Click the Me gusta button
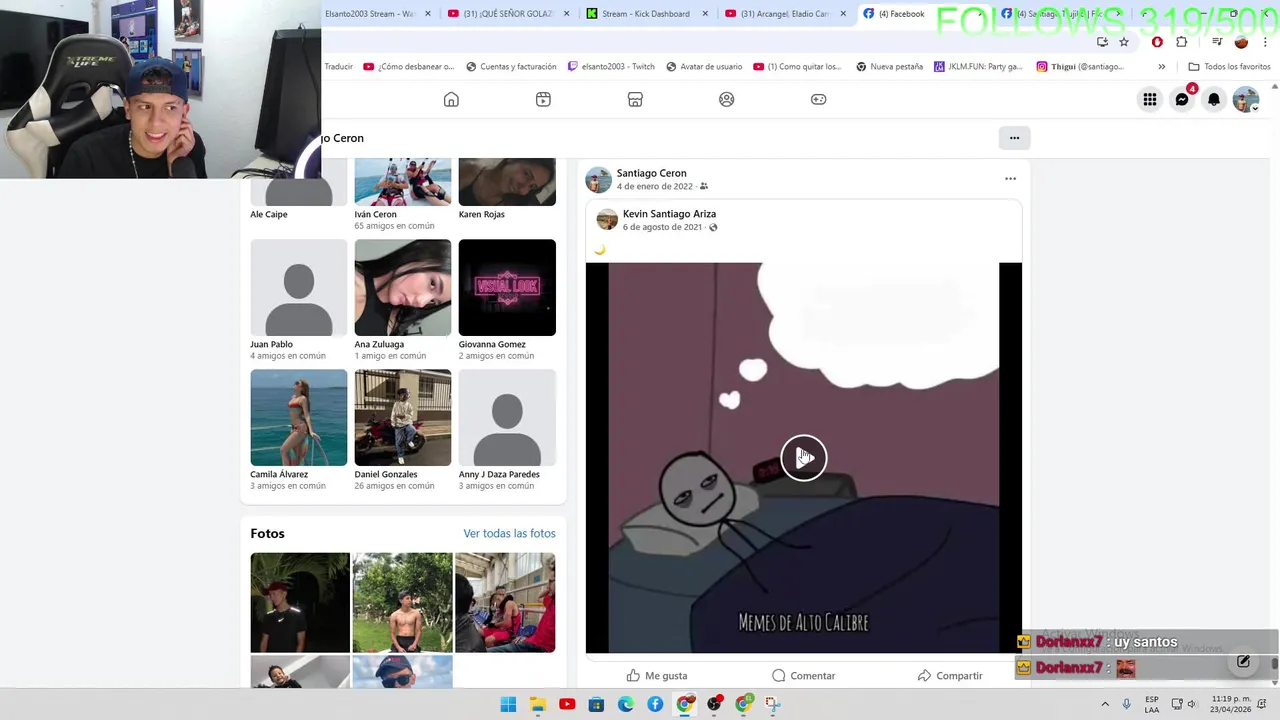Viewport: 1280px width, 720px height. pyautogui.click(x=657, y=676)
